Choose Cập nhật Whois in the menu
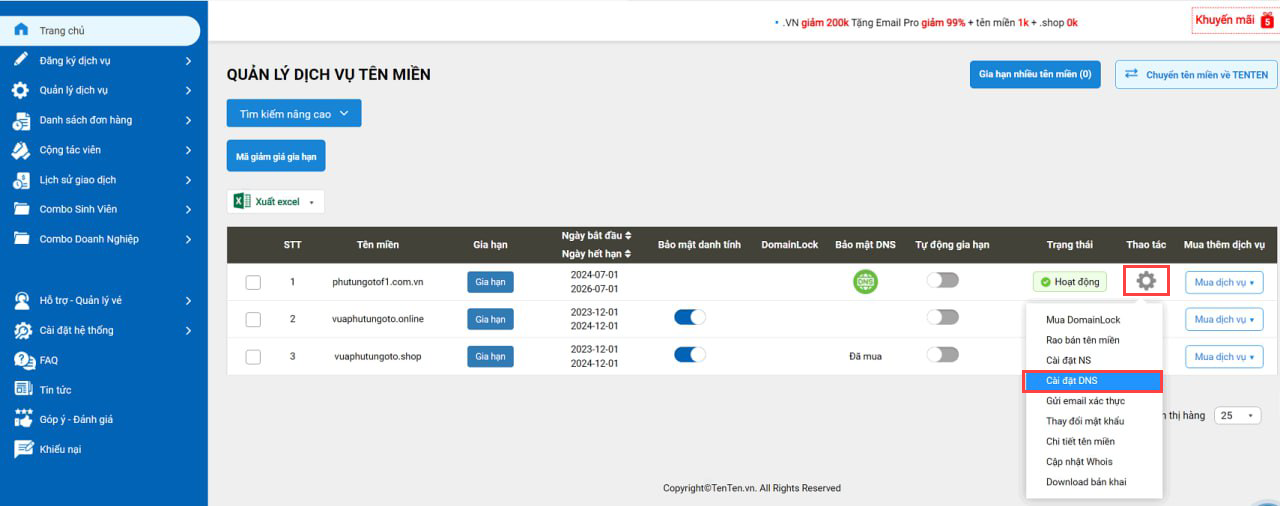This screenshot has width=1280, height=506. (x=1080, y=462)
